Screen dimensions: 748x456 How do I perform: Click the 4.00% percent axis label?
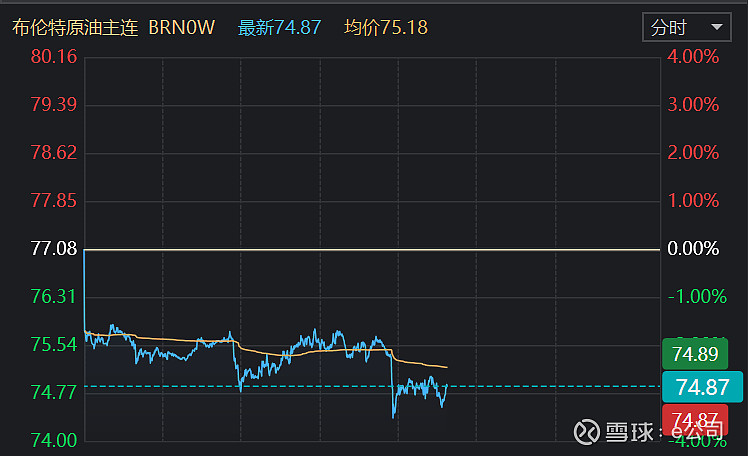(693, 57)
